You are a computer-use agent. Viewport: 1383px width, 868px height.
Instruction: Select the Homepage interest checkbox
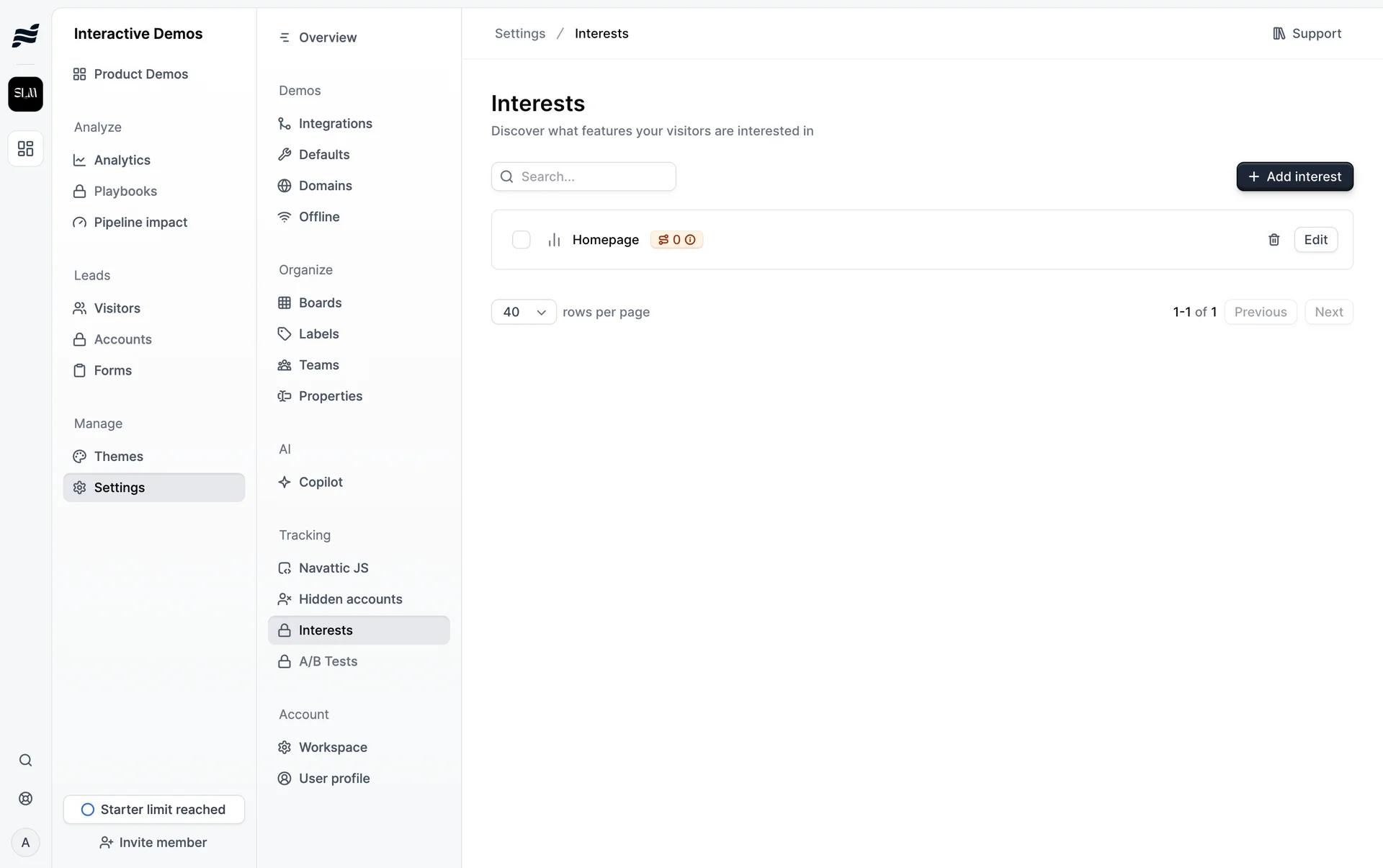[521, 240]
